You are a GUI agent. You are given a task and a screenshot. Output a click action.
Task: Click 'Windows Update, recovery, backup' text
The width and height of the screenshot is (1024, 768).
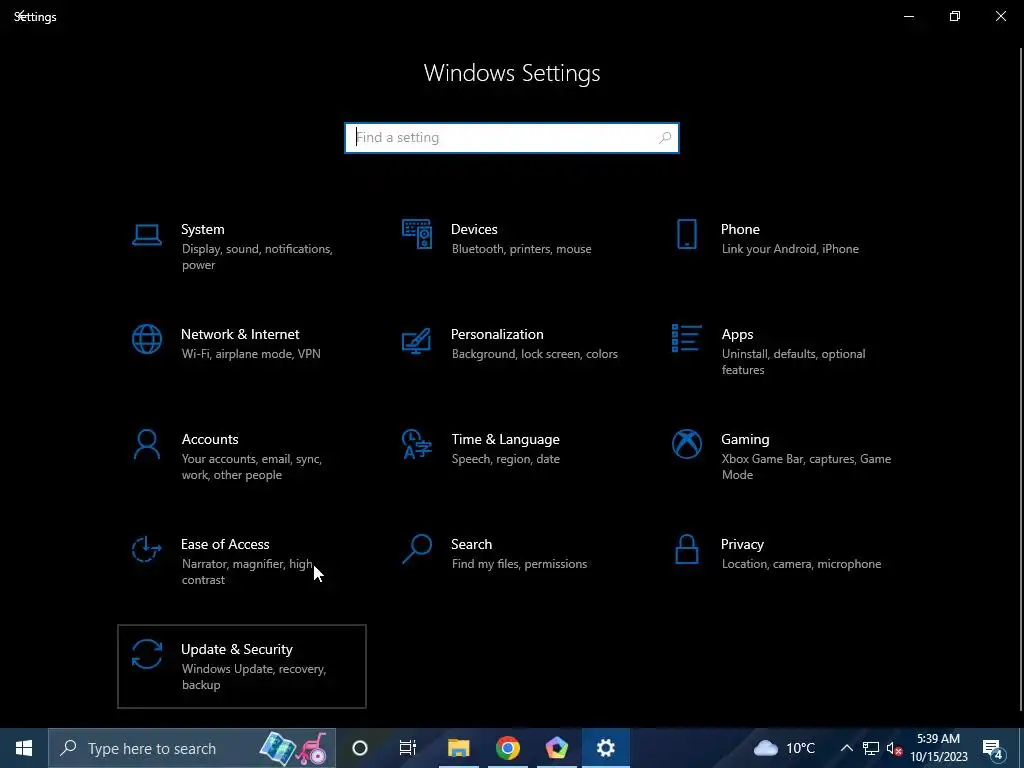click(x=253, y=677)
